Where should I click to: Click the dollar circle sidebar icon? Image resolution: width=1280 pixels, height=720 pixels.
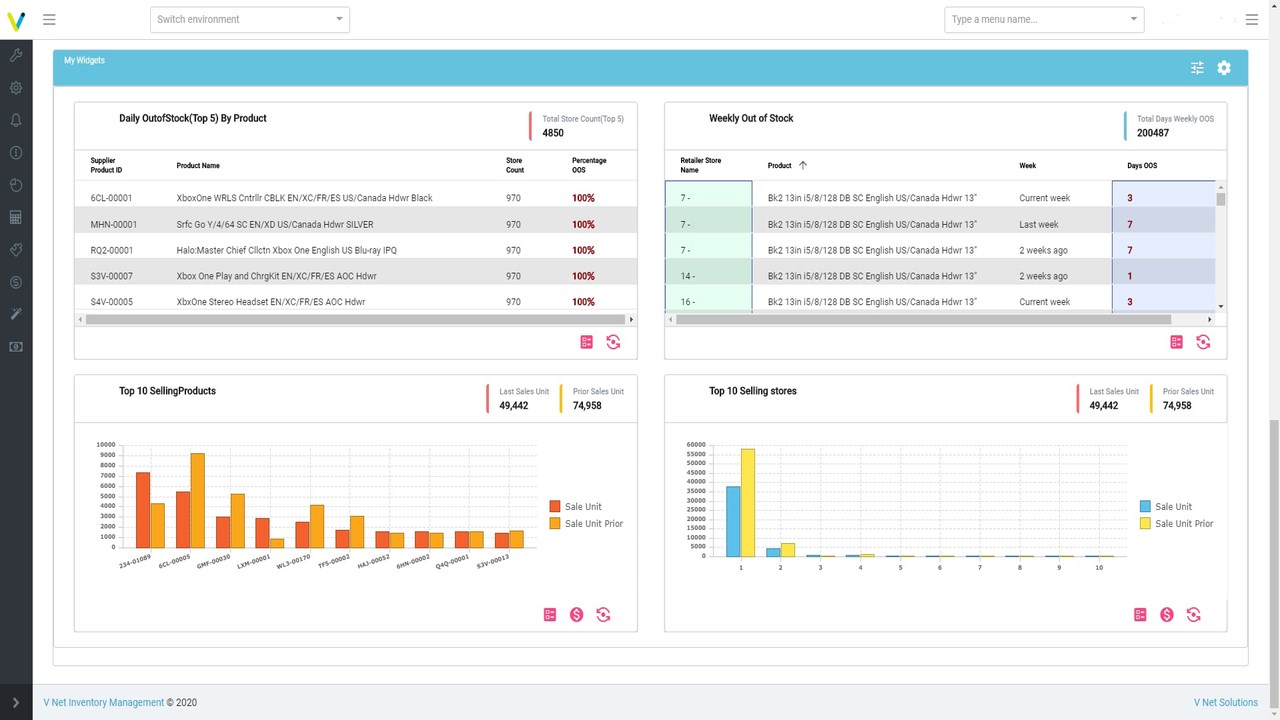(16, 282)
